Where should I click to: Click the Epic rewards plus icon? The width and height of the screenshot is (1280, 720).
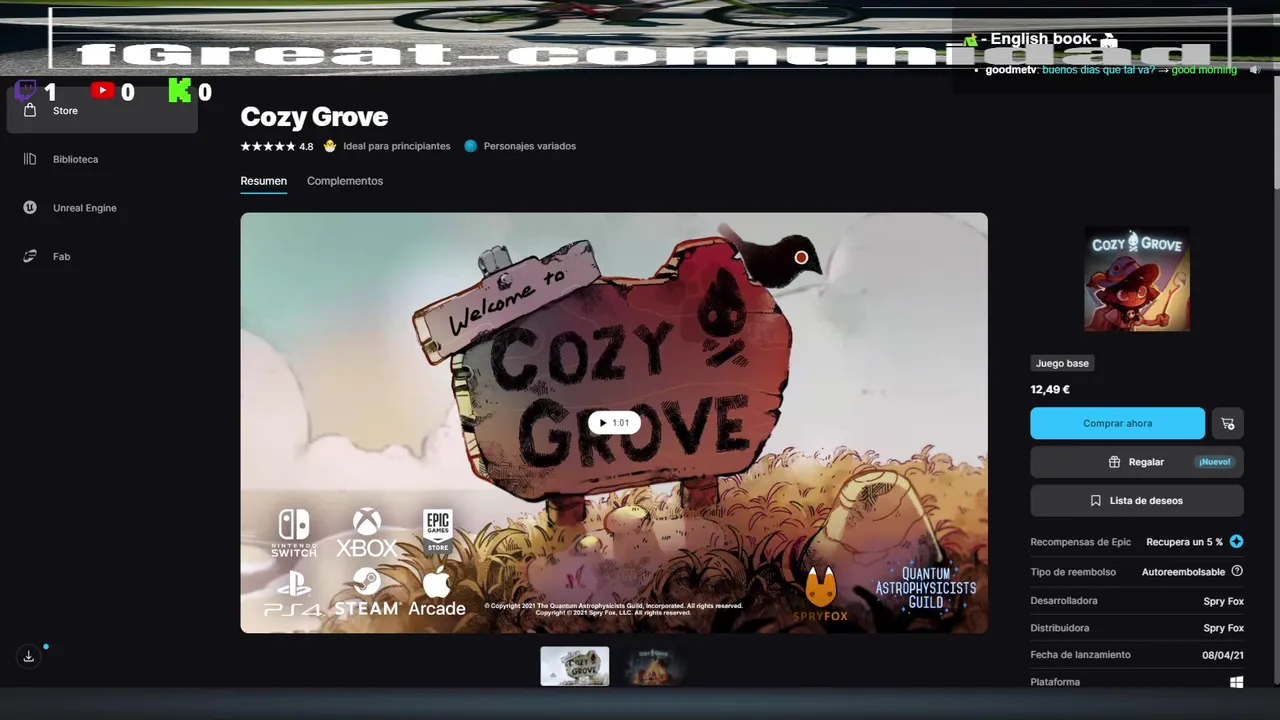point(1237,542)
